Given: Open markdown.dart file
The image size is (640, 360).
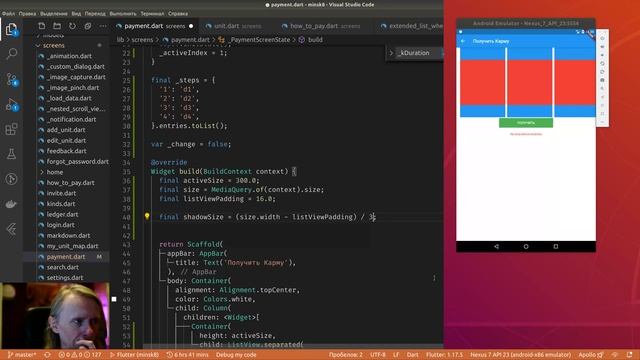Looking at the screenshot, I should click(68, 236).
